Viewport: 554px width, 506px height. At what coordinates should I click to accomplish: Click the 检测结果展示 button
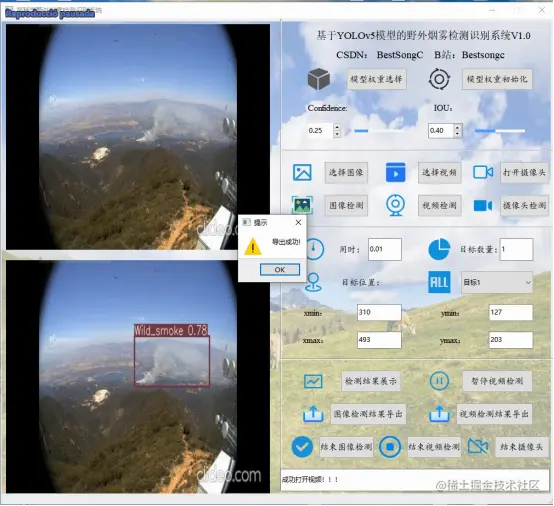click(371, 381)
